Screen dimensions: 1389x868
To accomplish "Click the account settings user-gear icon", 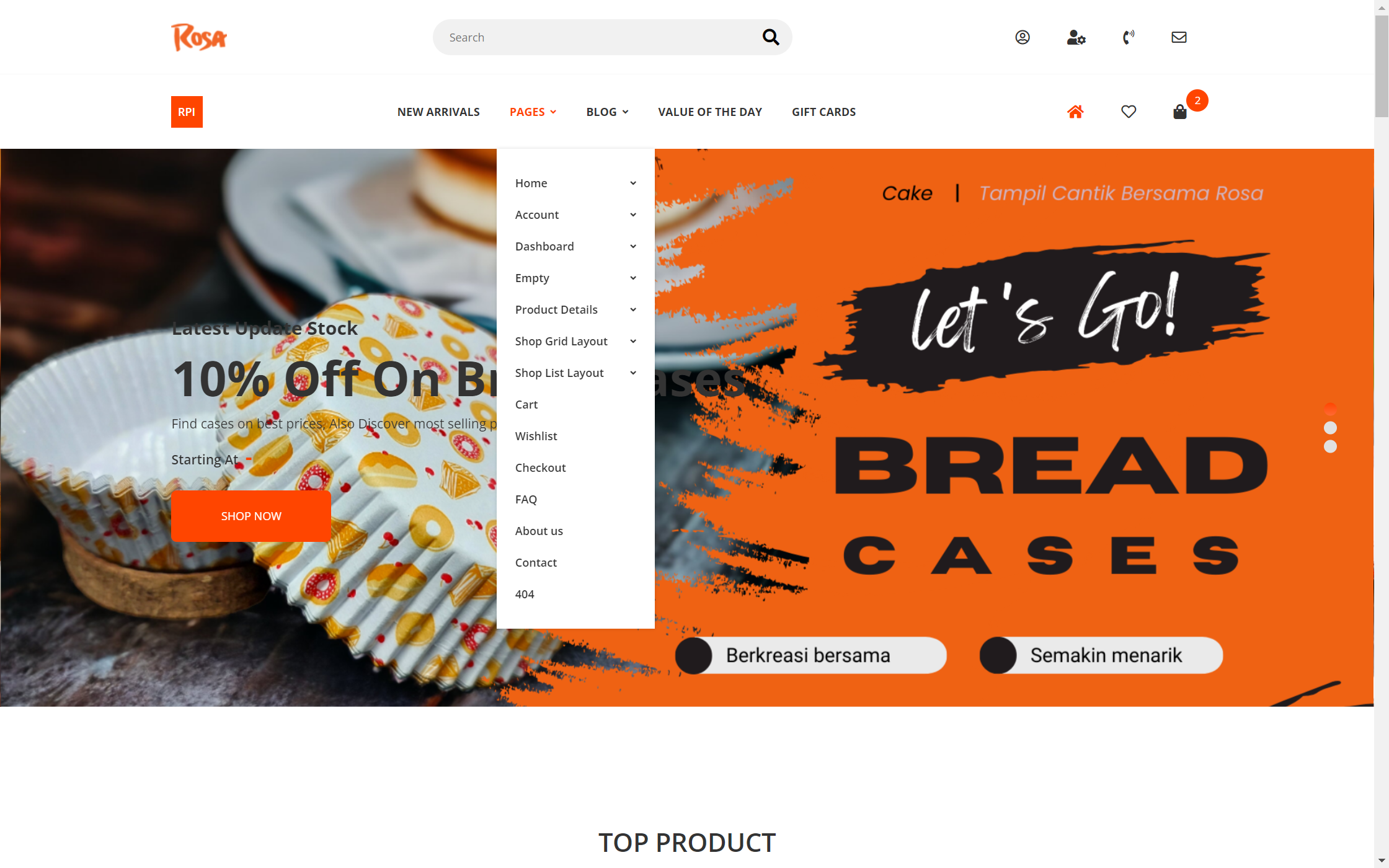I will (x=1076, y=37).
